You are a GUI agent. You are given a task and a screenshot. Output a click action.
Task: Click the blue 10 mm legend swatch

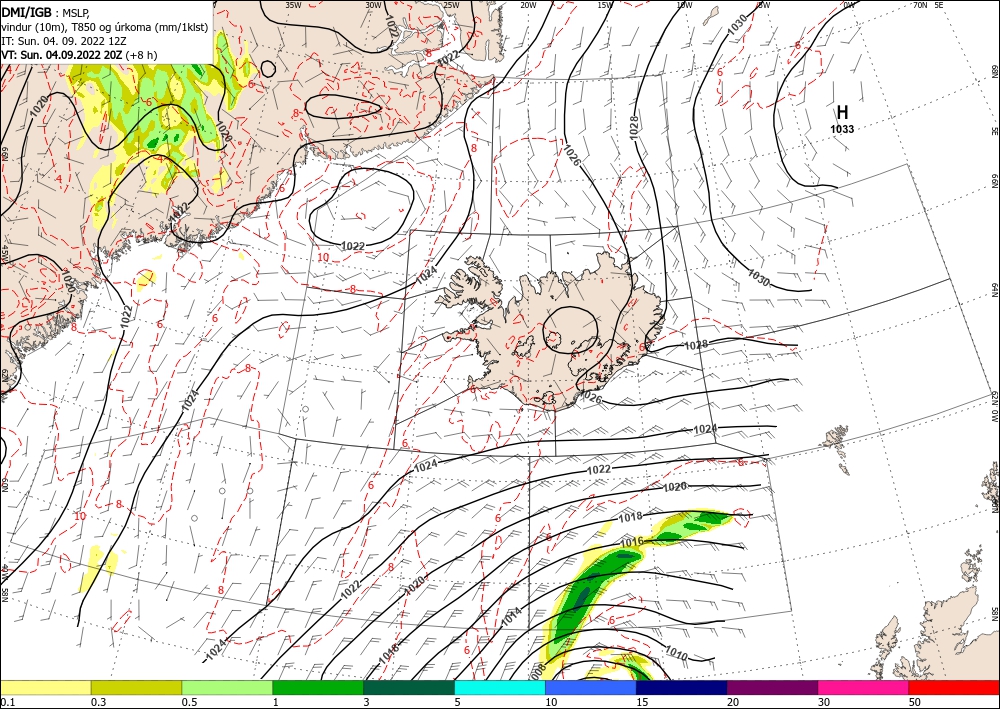point(591,687)
